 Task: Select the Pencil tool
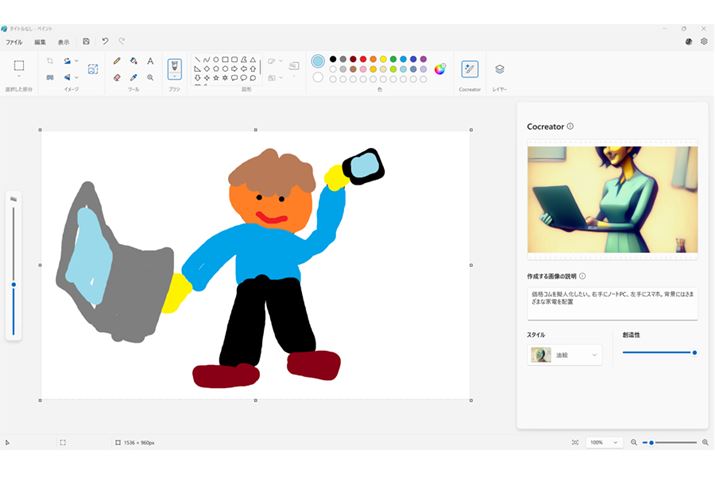point(117,61)
